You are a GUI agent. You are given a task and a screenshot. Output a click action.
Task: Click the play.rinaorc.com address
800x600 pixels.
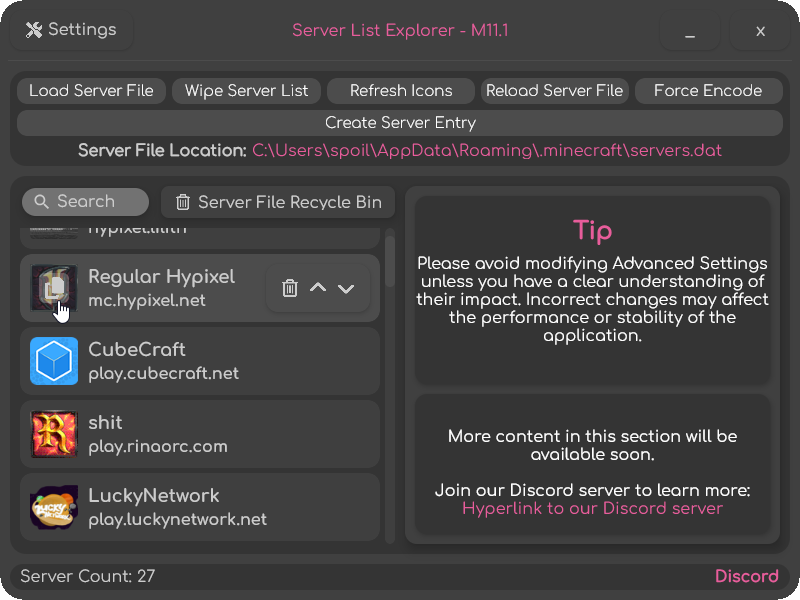[x=158, y=446]
